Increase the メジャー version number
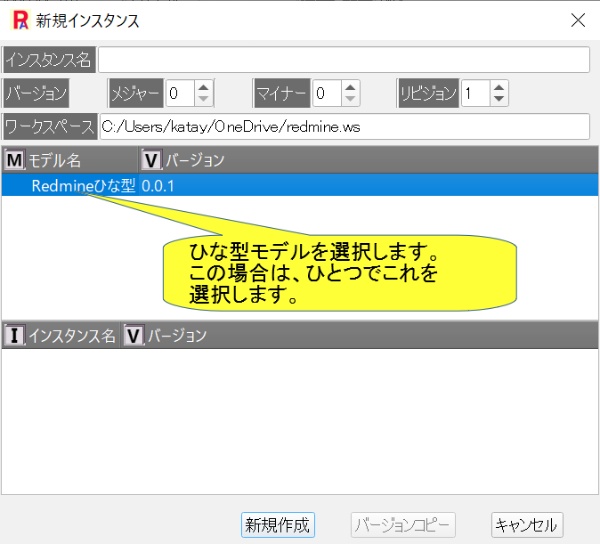 pos(204,88)
